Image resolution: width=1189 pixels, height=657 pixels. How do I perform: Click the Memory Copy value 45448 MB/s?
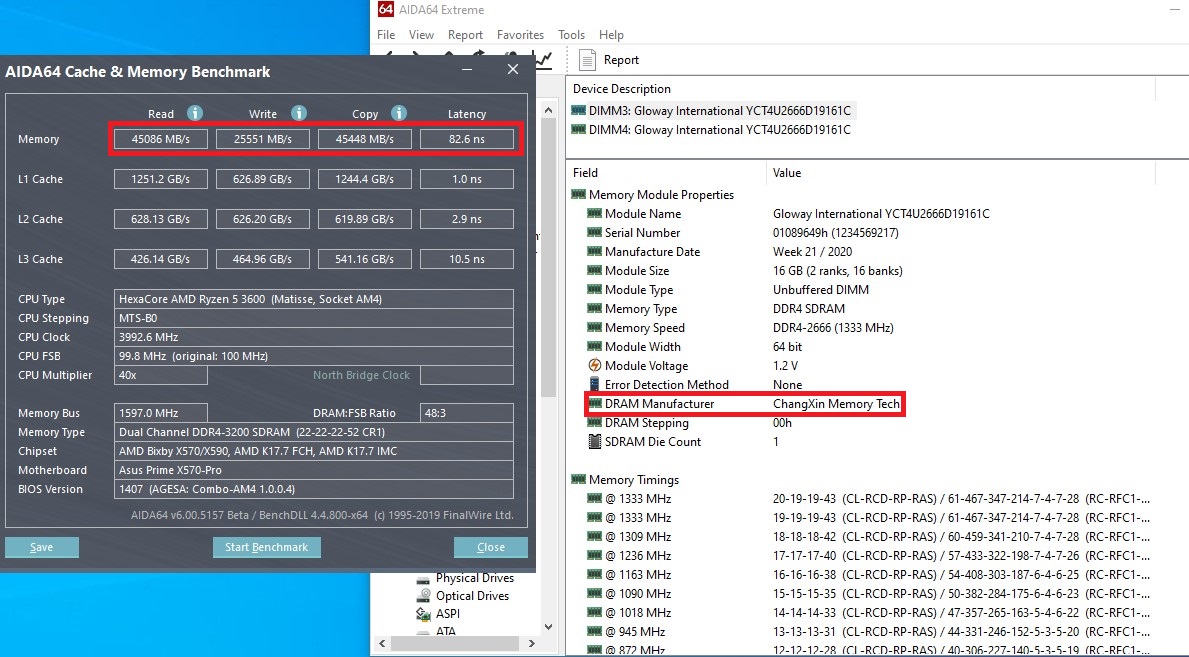tap(365, 139)
